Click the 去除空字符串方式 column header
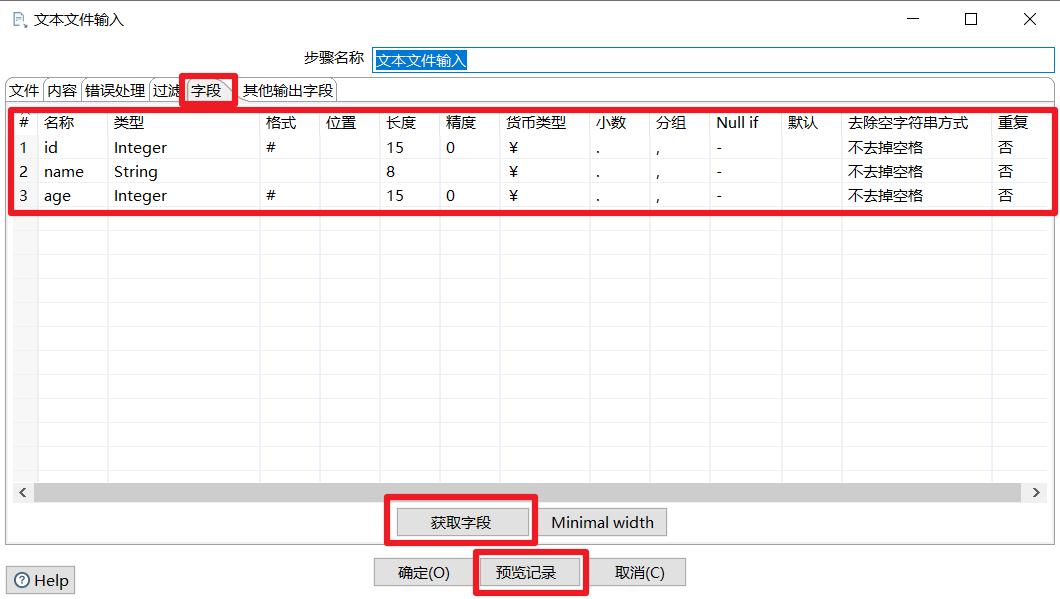The image size is (1060, 599). coord(917,122)
